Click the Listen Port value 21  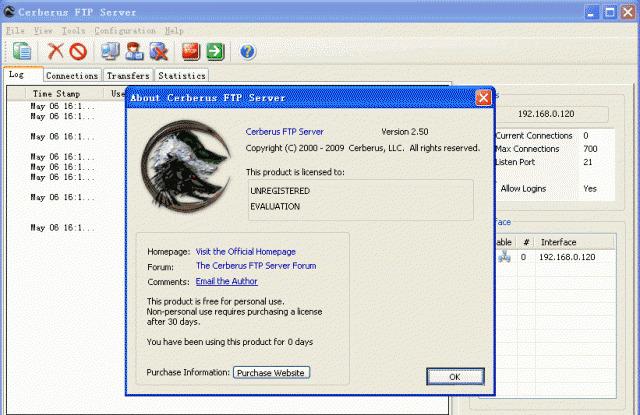[588, 162]
